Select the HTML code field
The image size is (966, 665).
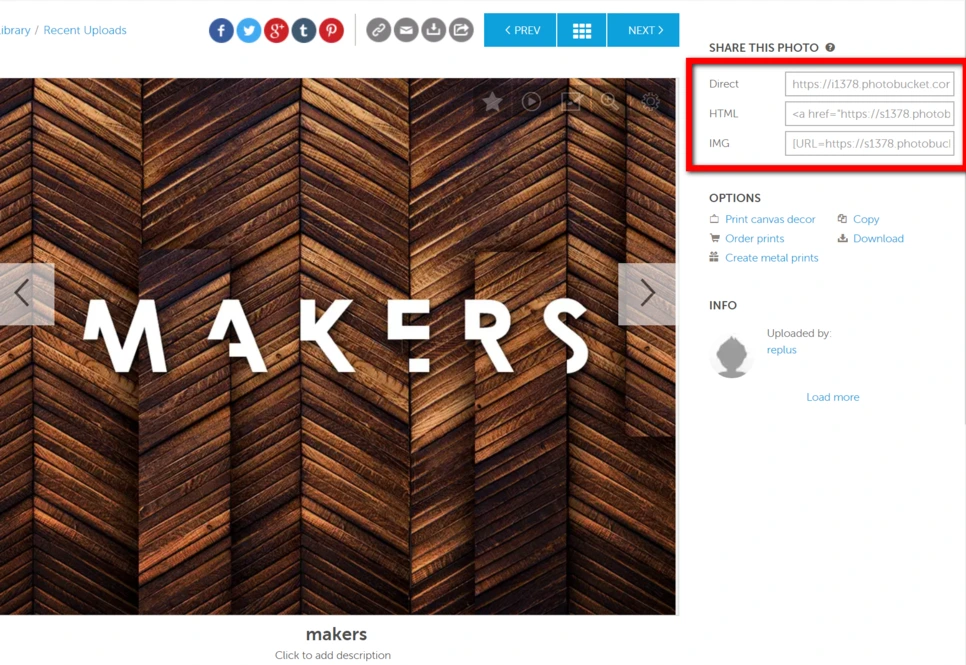coord(869,113)
